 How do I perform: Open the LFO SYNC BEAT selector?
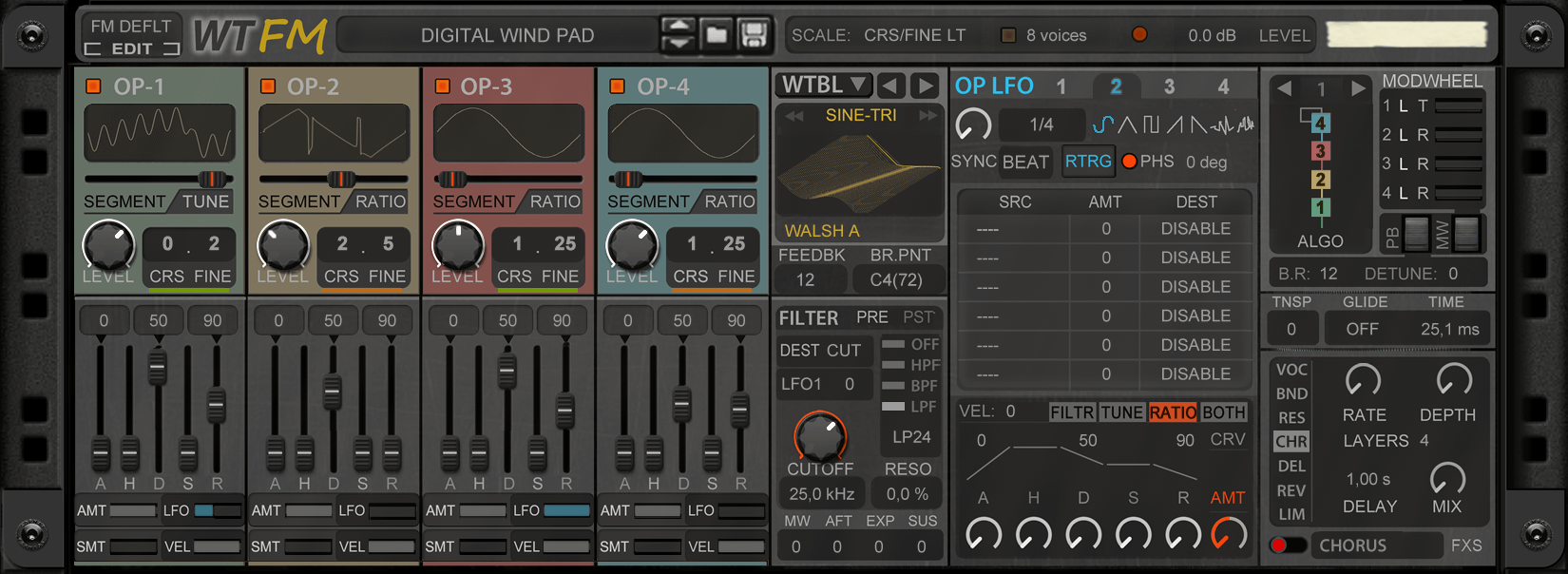click(x=1025, y=162)
